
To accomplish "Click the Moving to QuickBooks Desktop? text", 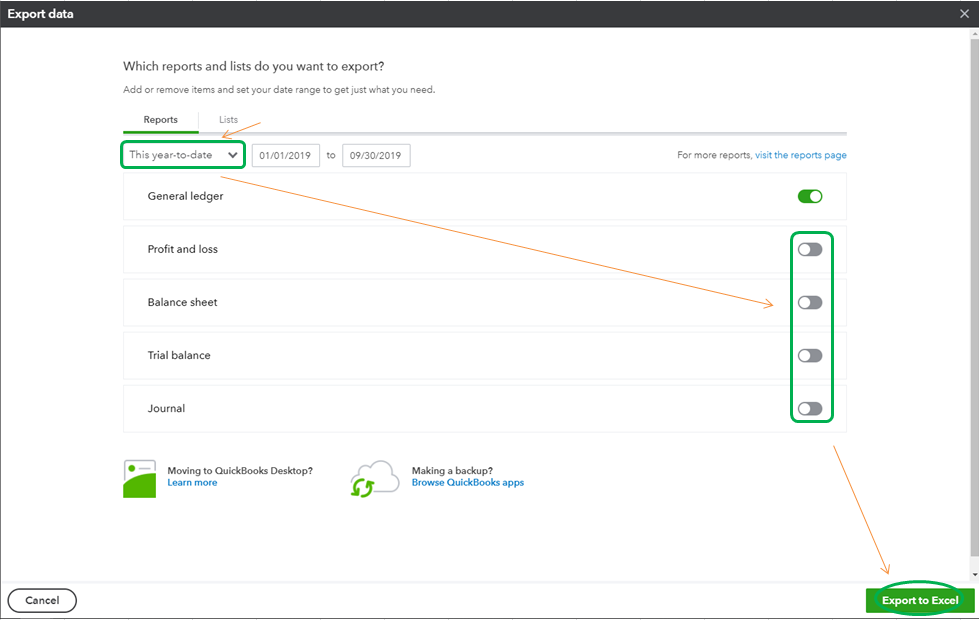I will tap(240, 471).
